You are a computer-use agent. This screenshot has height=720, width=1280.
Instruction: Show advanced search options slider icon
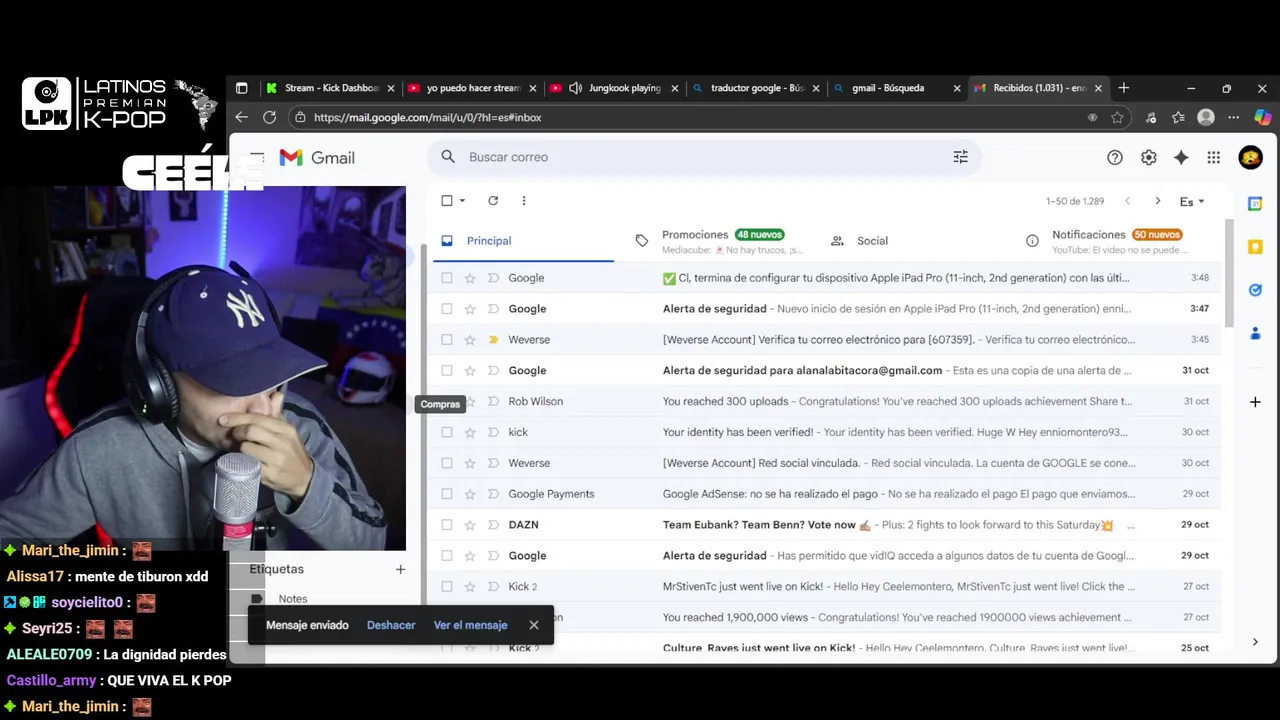tap(960, 157)
